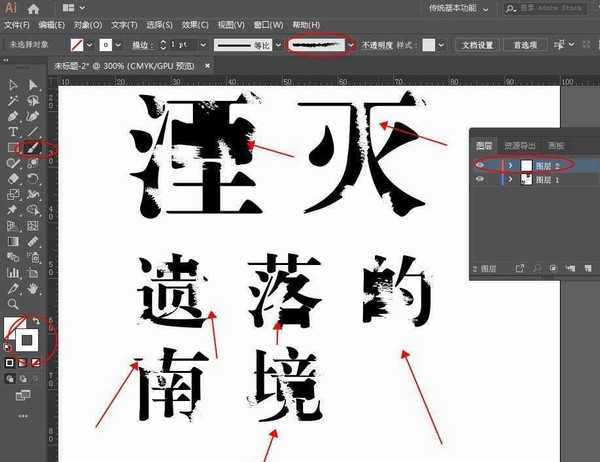Set paint to None mode button
The height and width of the screenshot is (462, 600).
(x=36, y=362)
